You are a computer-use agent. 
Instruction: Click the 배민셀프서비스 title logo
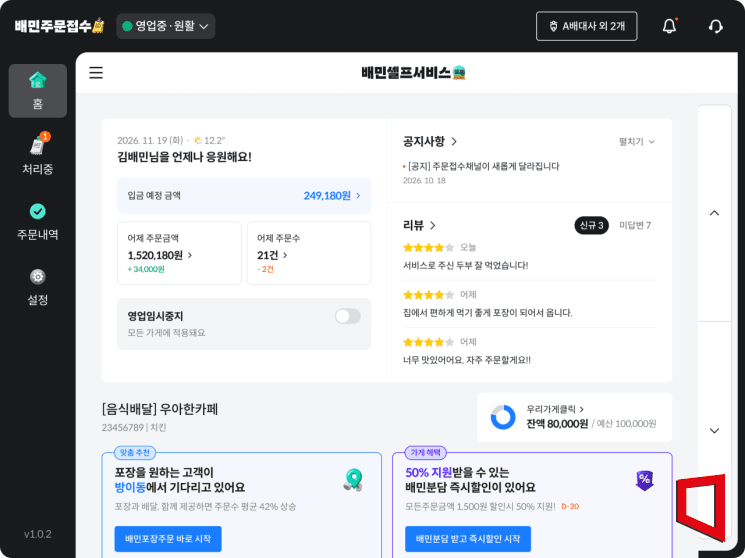coord(413,73)
